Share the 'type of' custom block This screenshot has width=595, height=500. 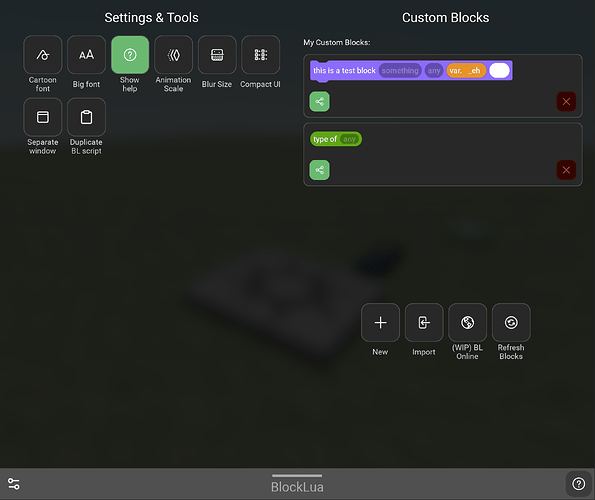coord(320,170)
